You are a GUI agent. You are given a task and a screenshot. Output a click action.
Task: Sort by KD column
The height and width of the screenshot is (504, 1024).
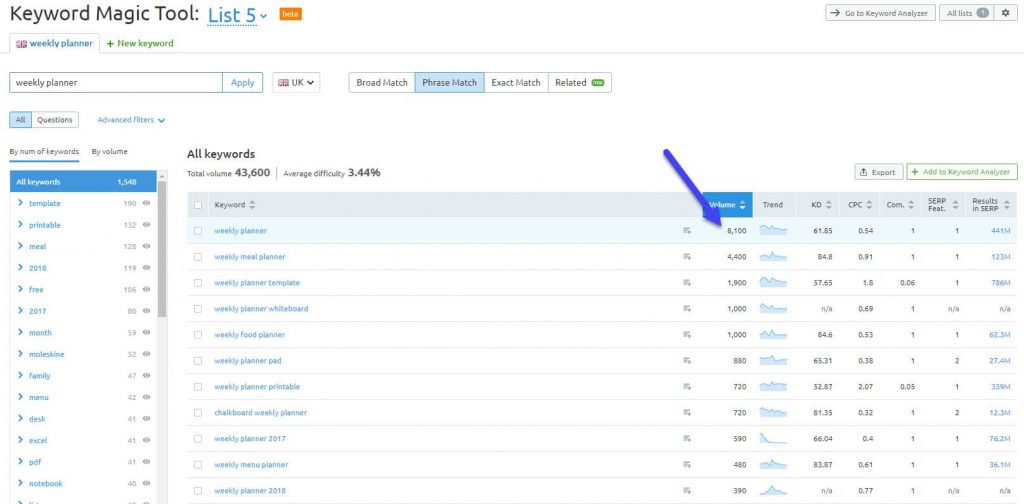pos(828,205)
